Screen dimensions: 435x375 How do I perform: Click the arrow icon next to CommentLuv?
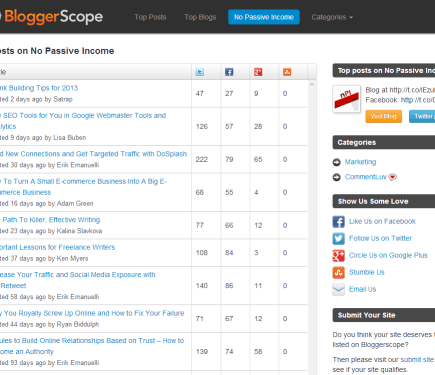click(x=337, y=177)
